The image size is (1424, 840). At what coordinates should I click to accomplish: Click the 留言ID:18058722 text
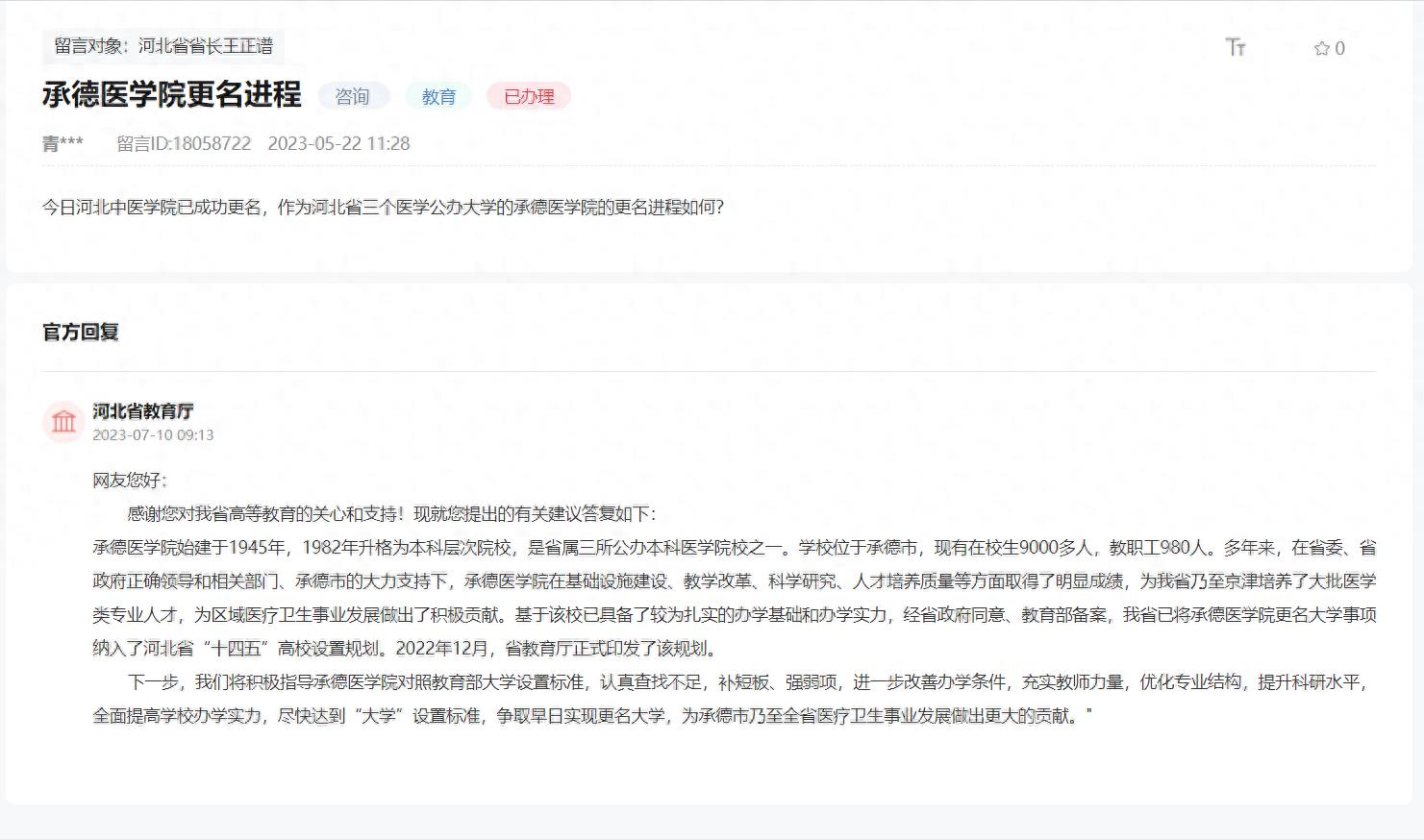click(184, 143)
